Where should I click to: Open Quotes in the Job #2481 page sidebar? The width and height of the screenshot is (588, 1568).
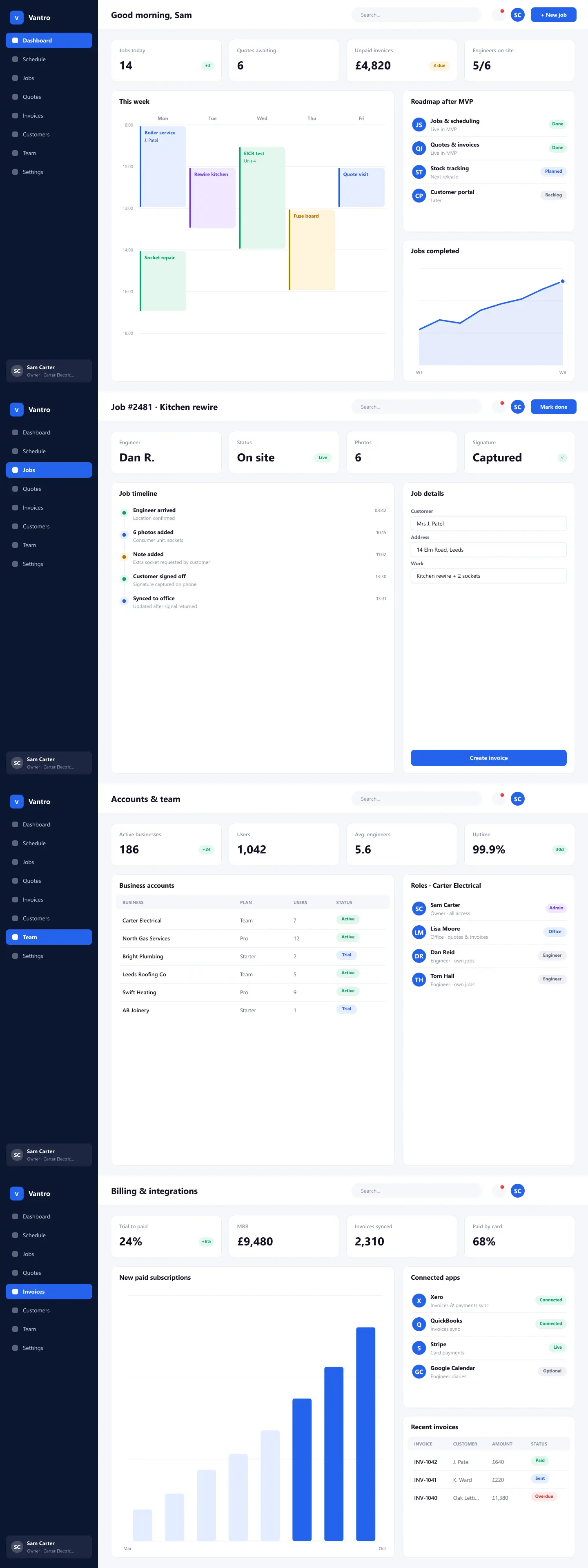49,489
